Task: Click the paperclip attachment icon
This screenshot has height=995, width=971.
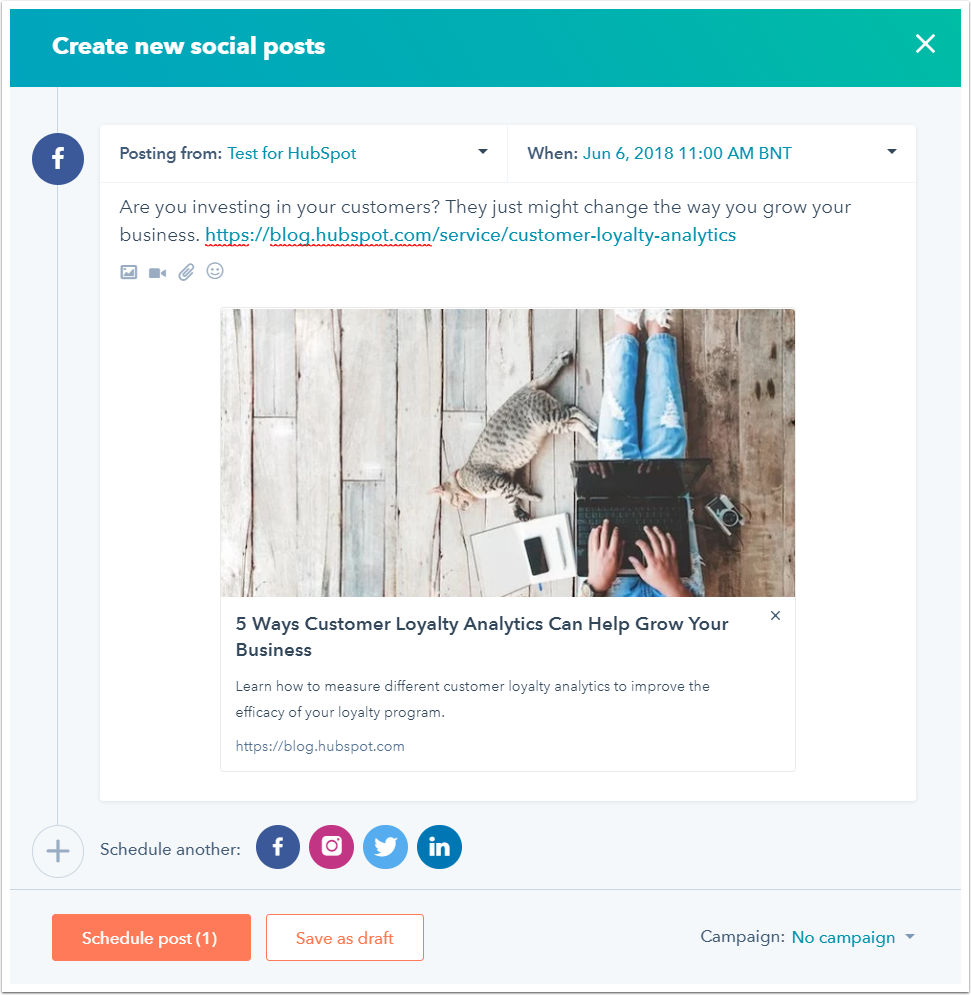Action: click(x=186, y=272)
